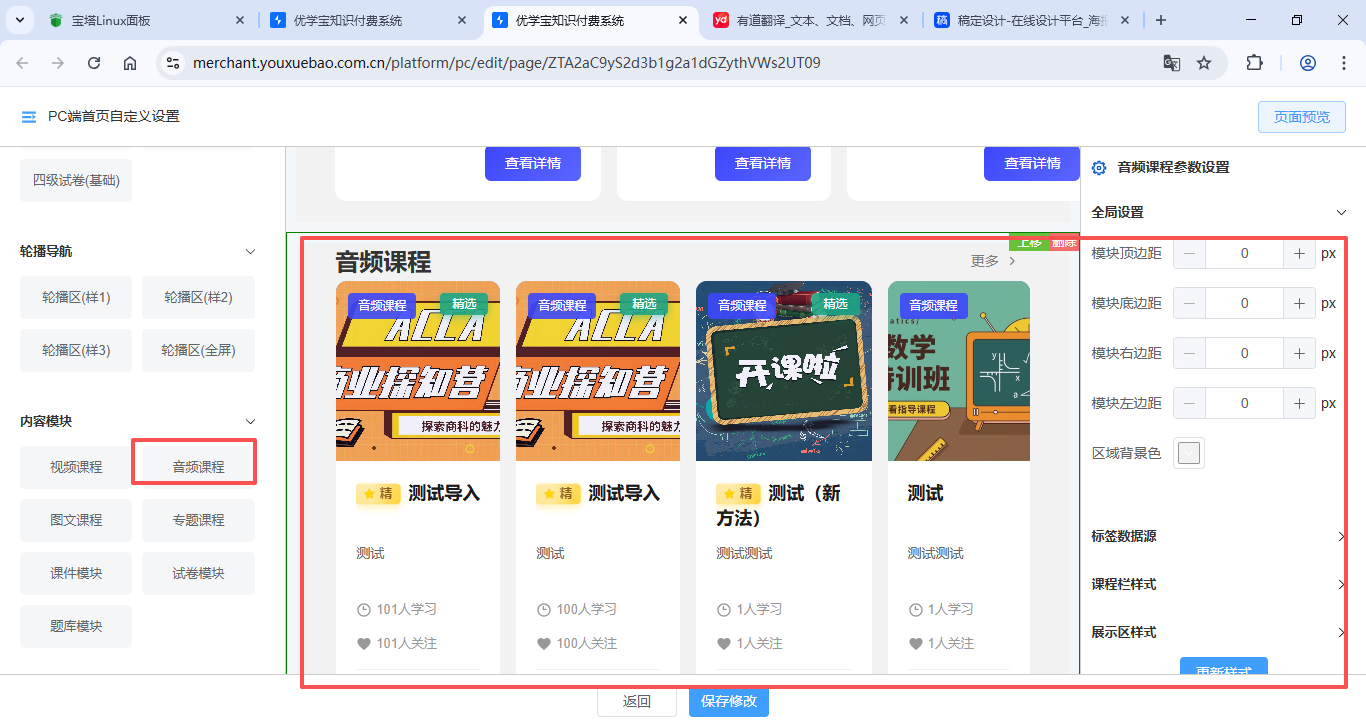This screenshot has height=728, width=1366.
Task: Click the home page icon
Action: point(130,63)
